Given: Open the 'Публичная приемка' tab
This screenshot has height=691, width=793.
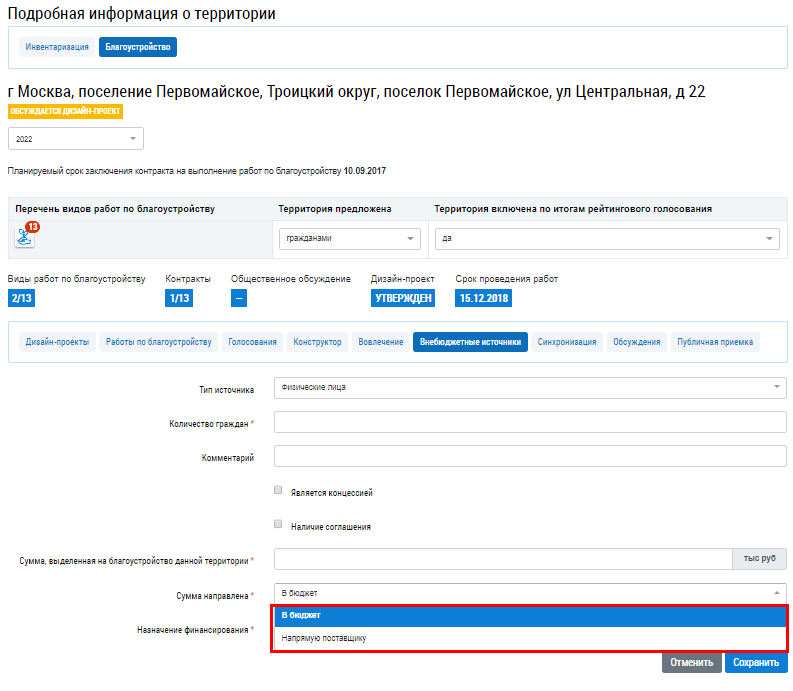Looking at the screenshot, I should (714, 342).
